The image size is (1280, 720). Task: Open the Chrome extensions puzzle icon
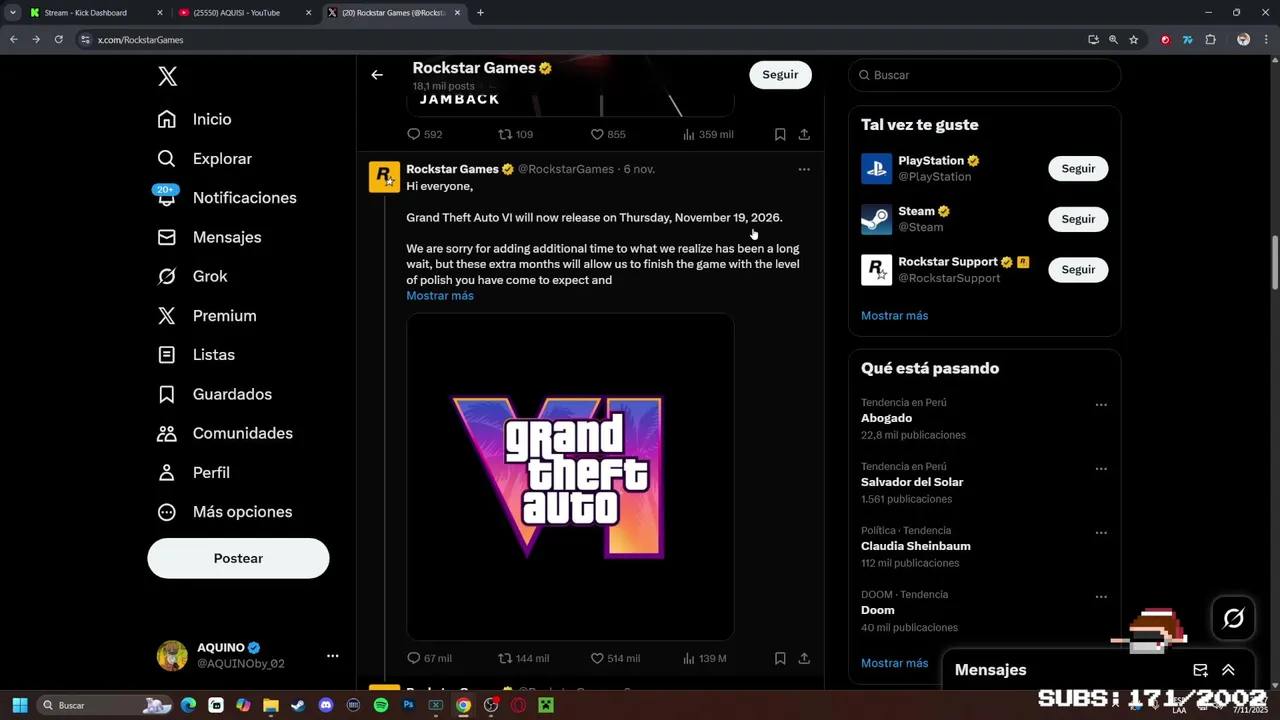click(1210, 39)
